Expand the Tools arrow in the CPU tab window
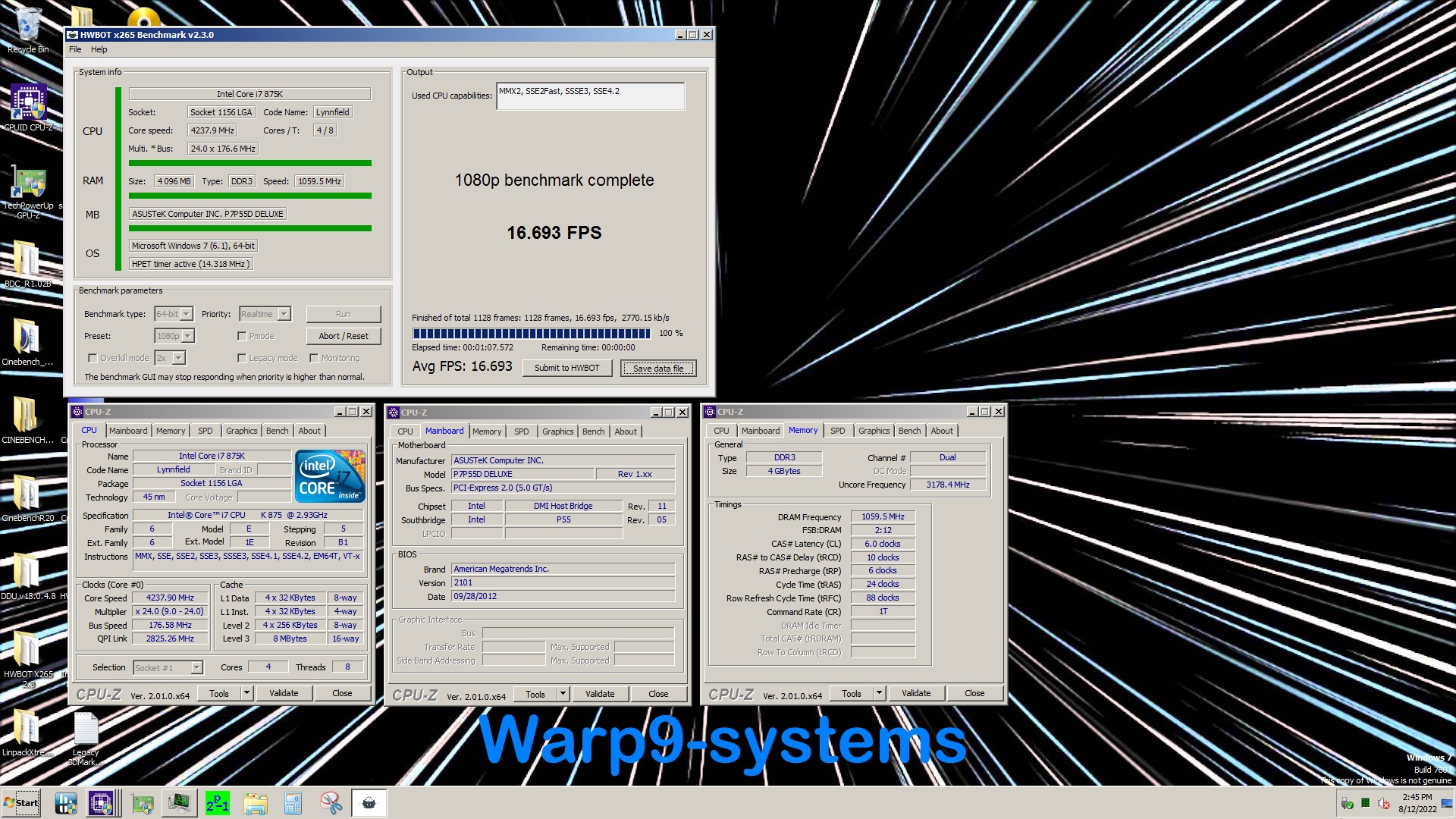1456x819 pixels. point(246,693)
